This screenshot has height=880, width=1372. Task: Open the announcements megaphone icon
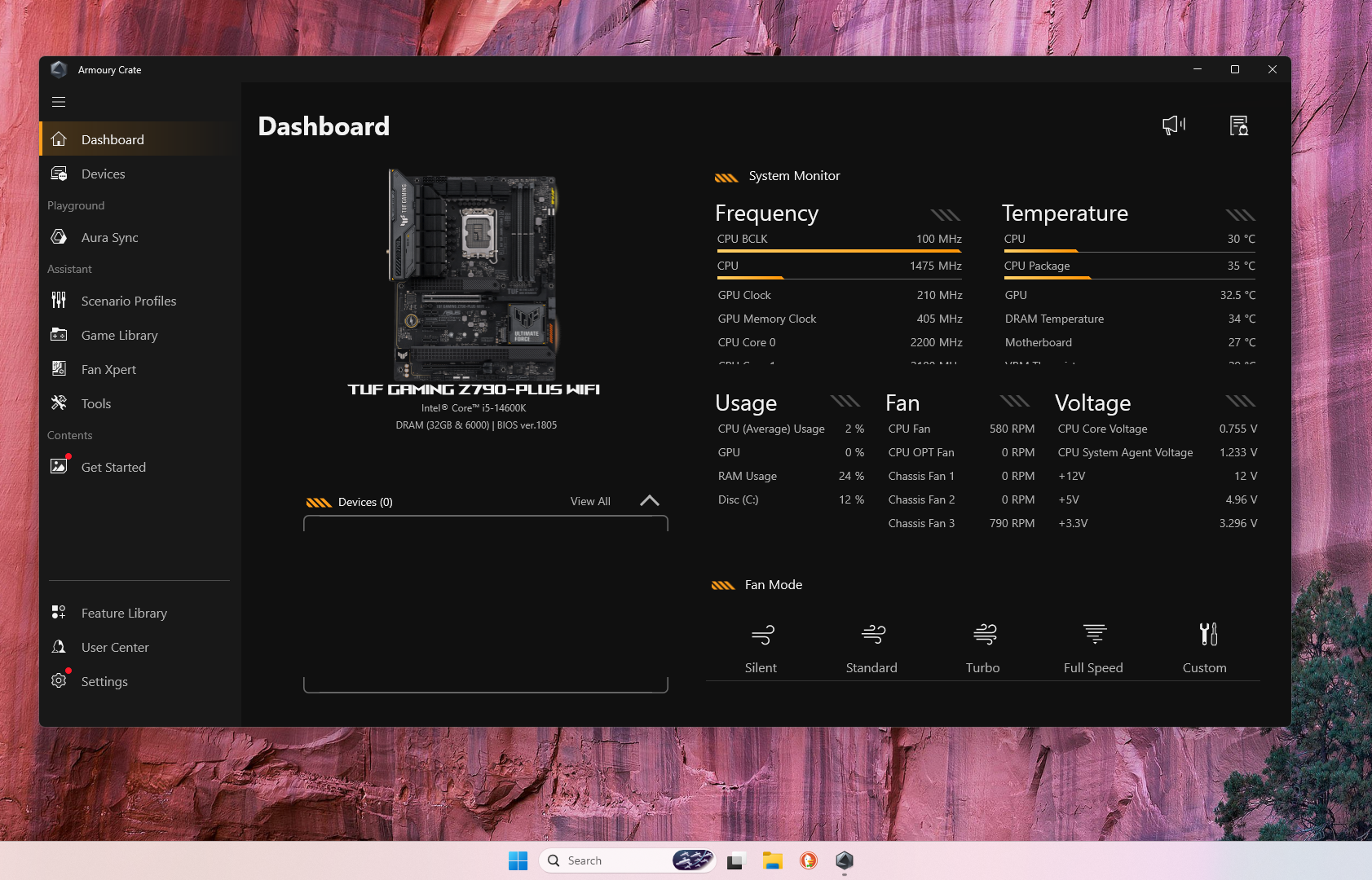pos(1174,125)
